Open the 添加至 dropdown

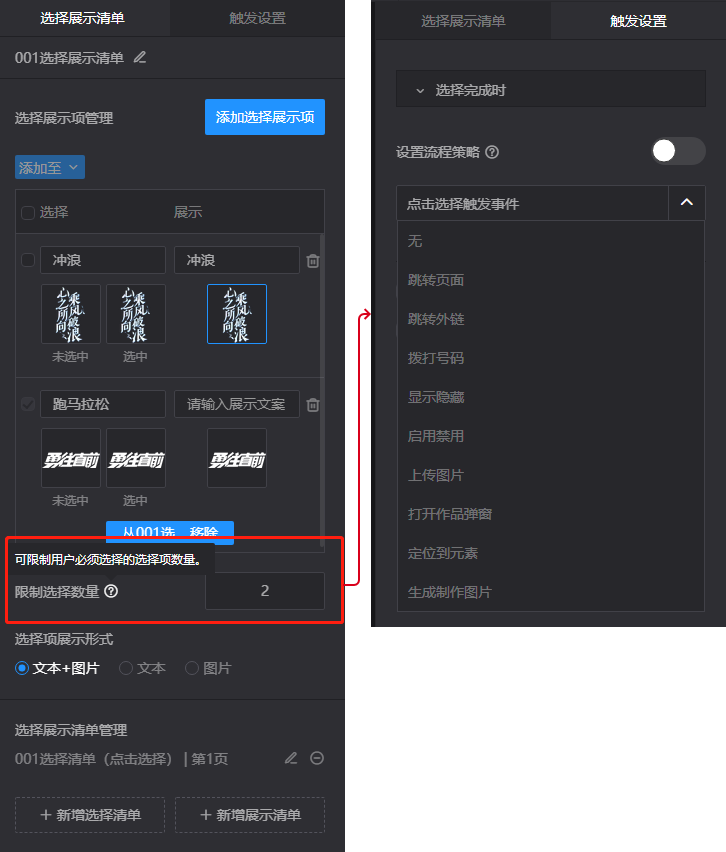click(x=50, y=167)
